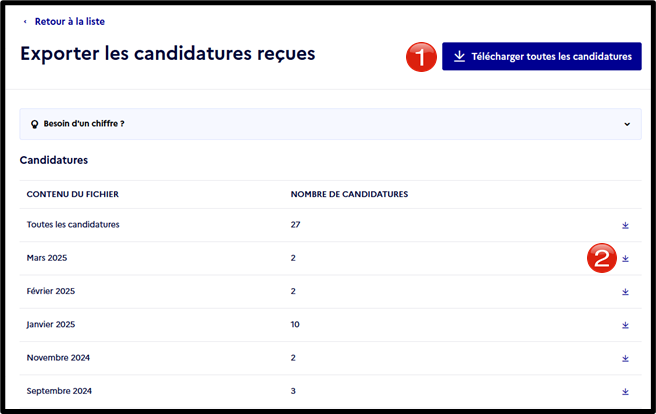Click the red number 1 marker
Image resolution: width=656 pixels, height=414 pixels.
(421, 56)
